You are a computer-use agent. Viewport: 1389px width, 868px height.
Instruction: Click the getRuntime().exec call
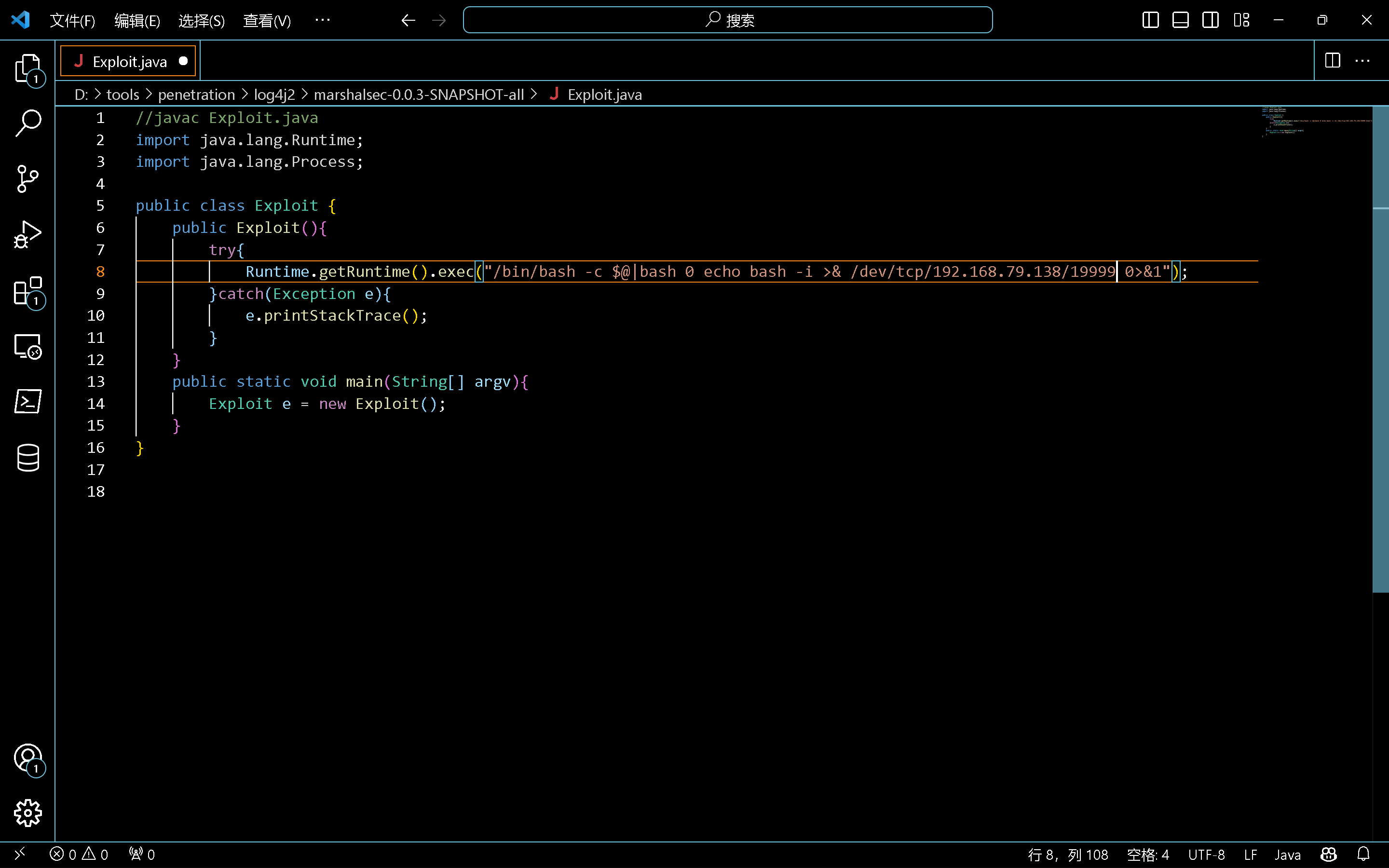tap(396, 271)
